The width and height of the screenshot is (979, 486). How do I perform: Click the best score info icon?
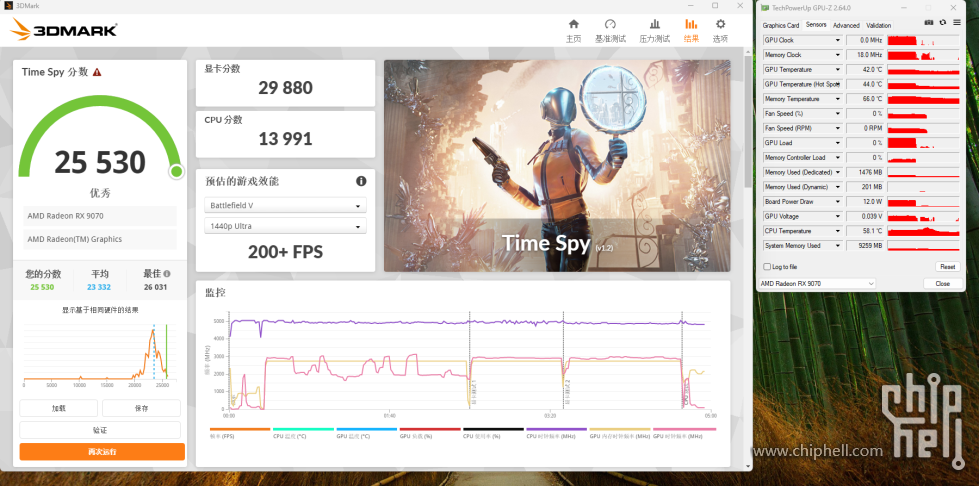[x=167, y=274]
